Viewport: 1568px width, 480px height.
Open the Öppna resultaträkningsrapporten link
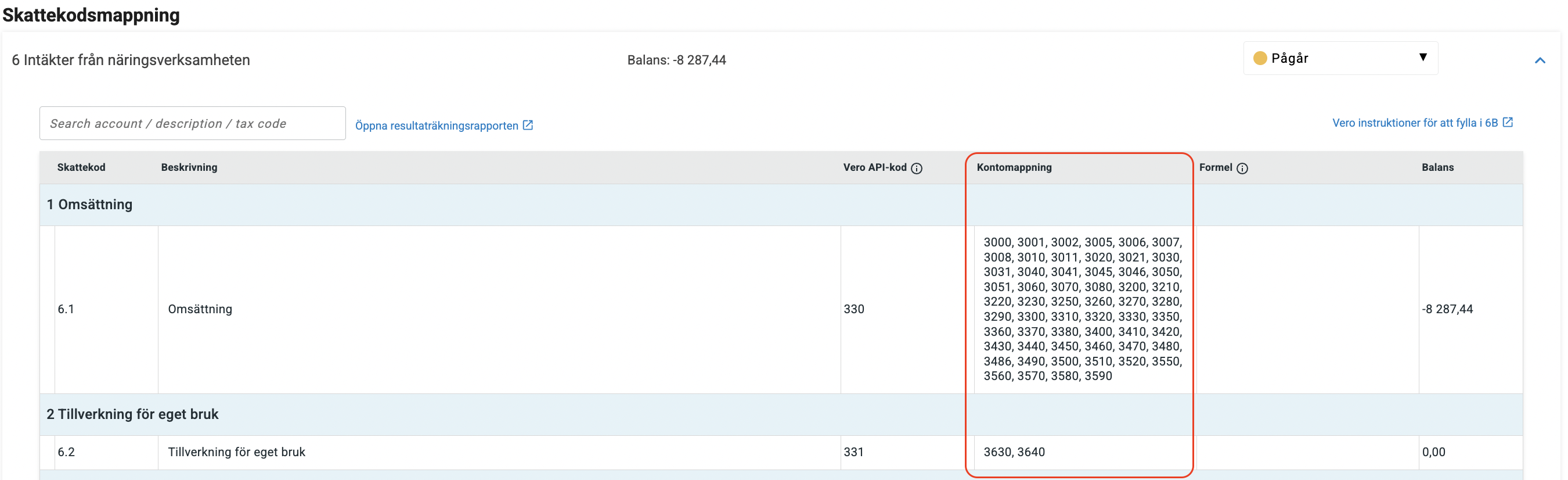click(437, 126)
